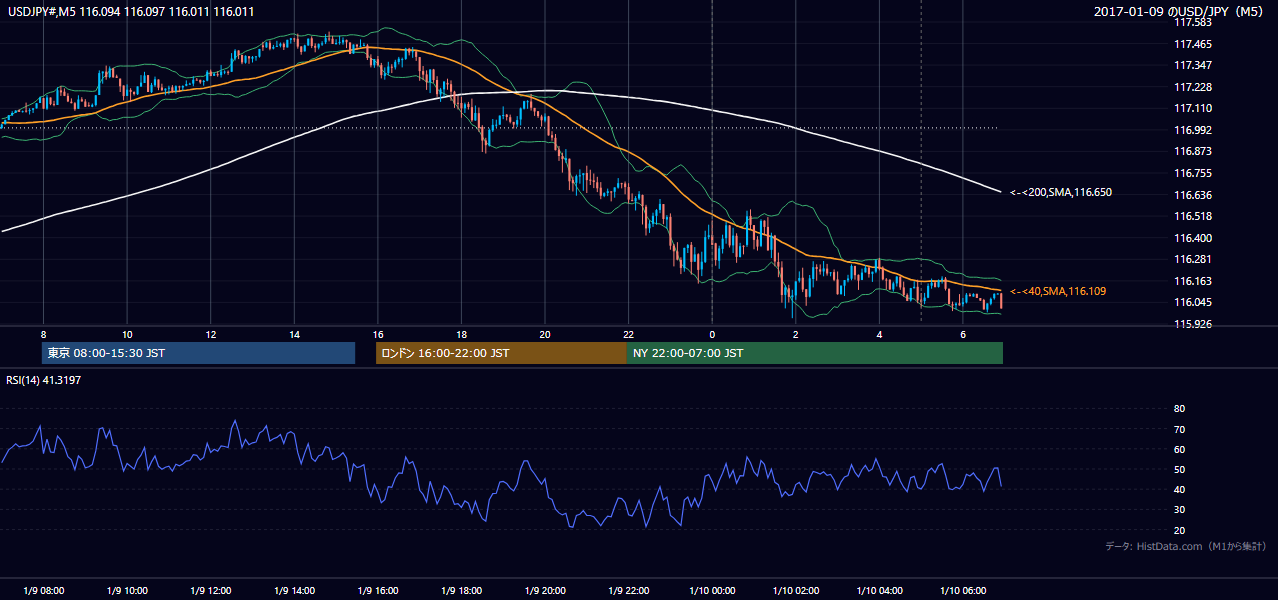The height and width of the screenshot is (600, 1278).
Task: Click the 116.873 price axis label
Action: coord(1193,151)
